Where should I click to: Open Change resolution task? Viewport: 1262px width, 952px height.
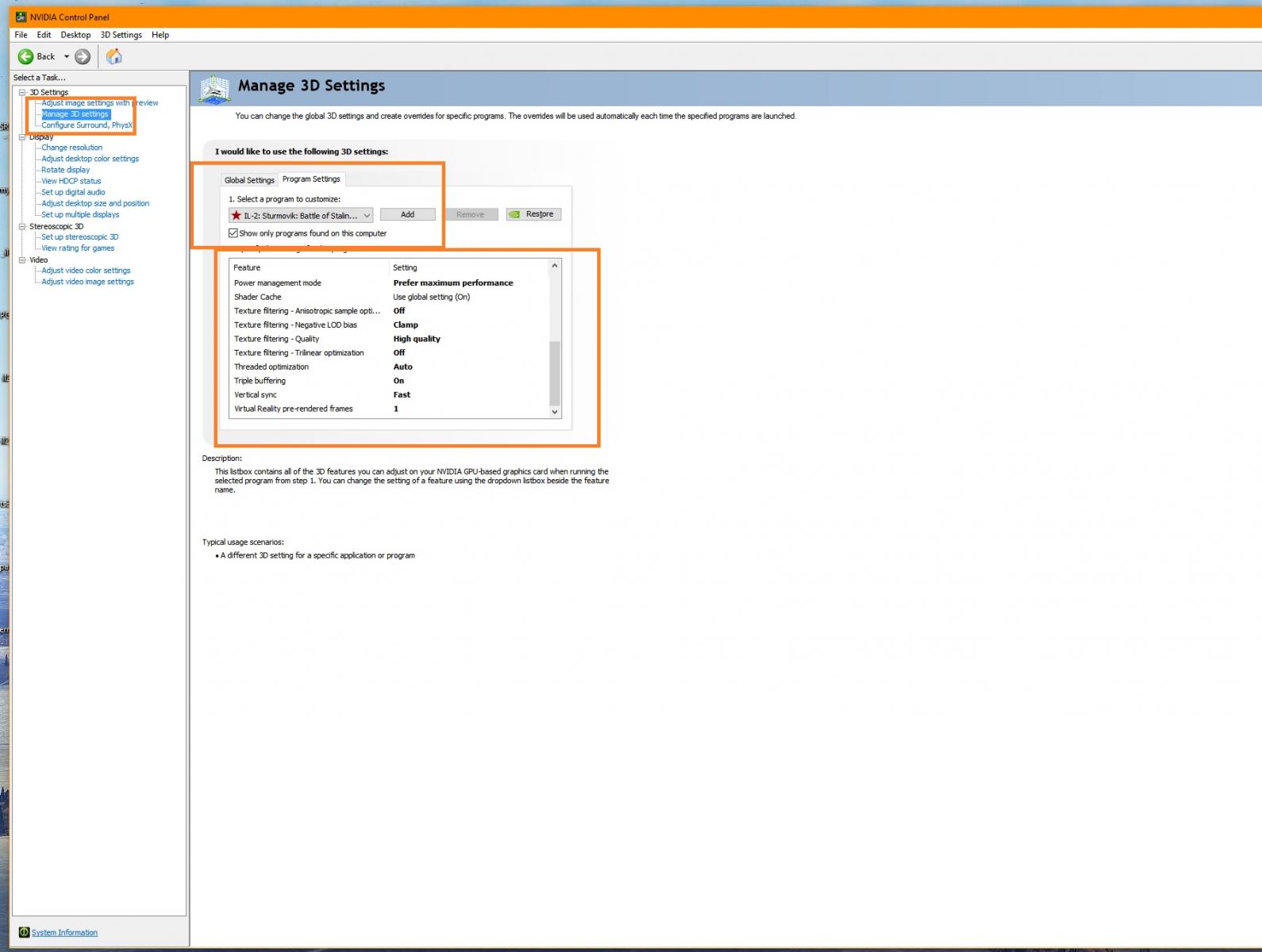point(71,148)
